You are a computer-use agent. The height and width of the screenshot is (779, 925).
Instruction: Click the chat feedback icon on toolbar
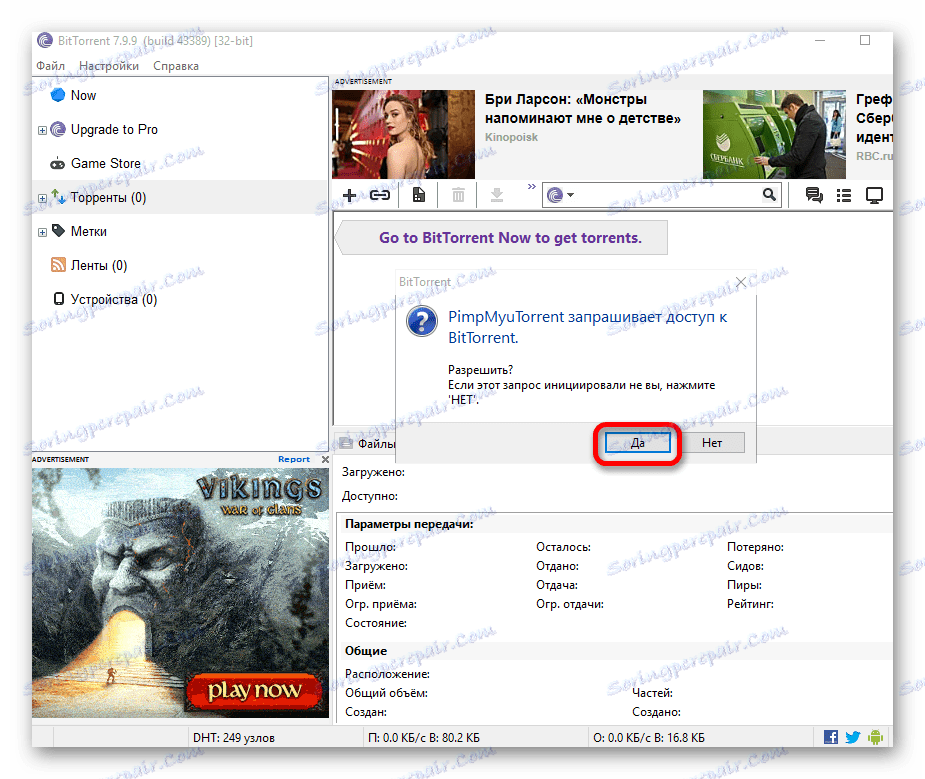[x=813, y=195]
